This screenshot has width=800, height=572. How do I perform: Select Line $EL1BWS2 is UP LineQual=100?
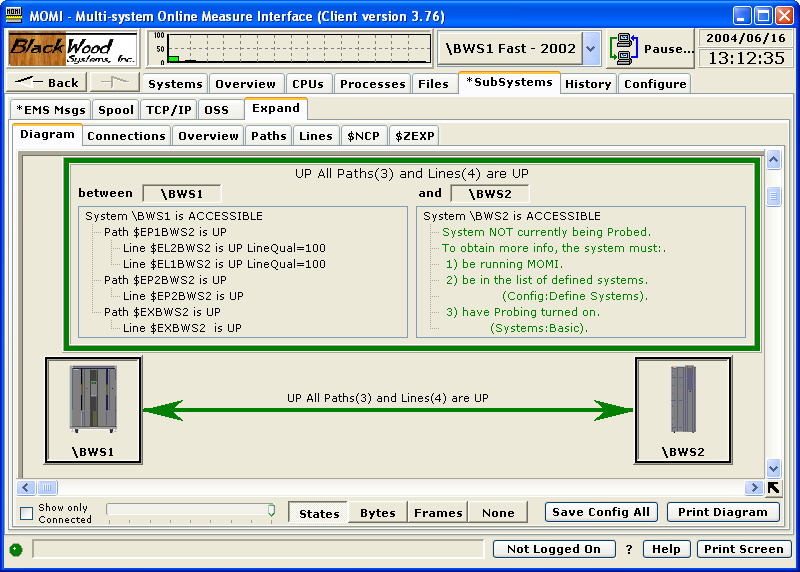pyautogui.click(x=224, y=264)
